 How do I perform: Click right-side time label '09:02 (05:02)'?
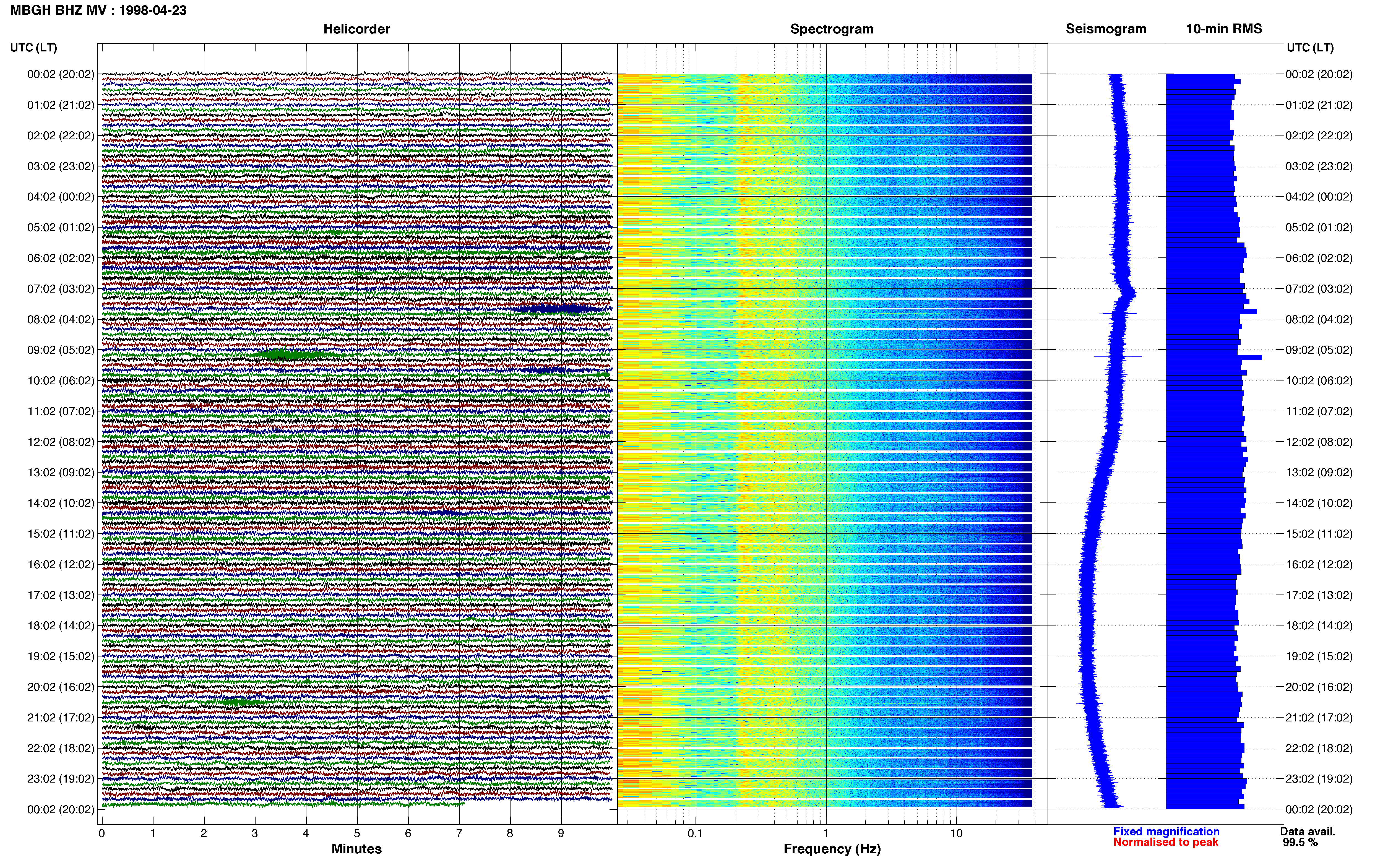pos(1319,350)
